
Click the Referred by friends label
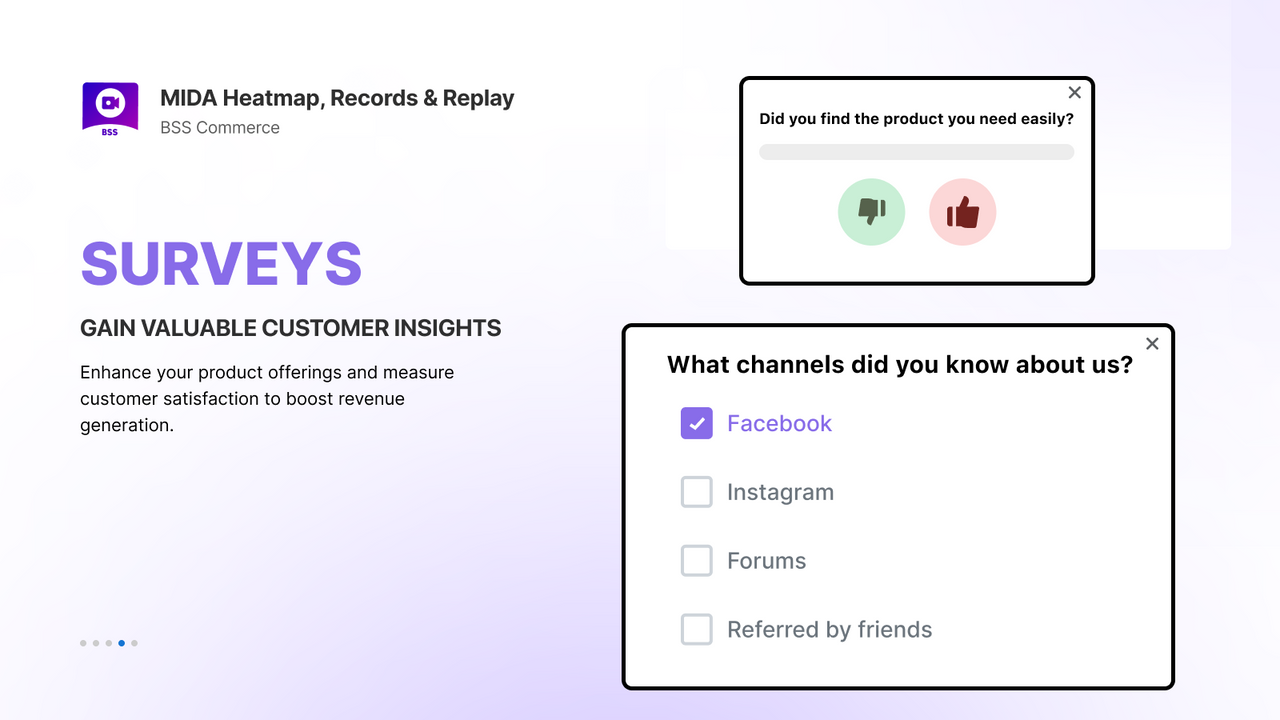point(829,630)
